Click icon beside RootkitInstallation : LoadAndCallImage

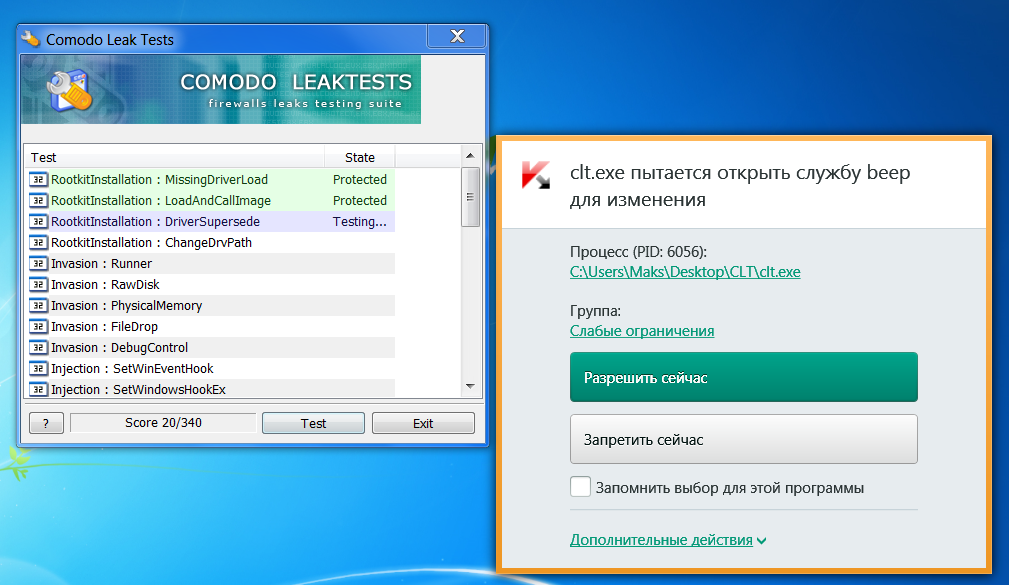point(38,201)
